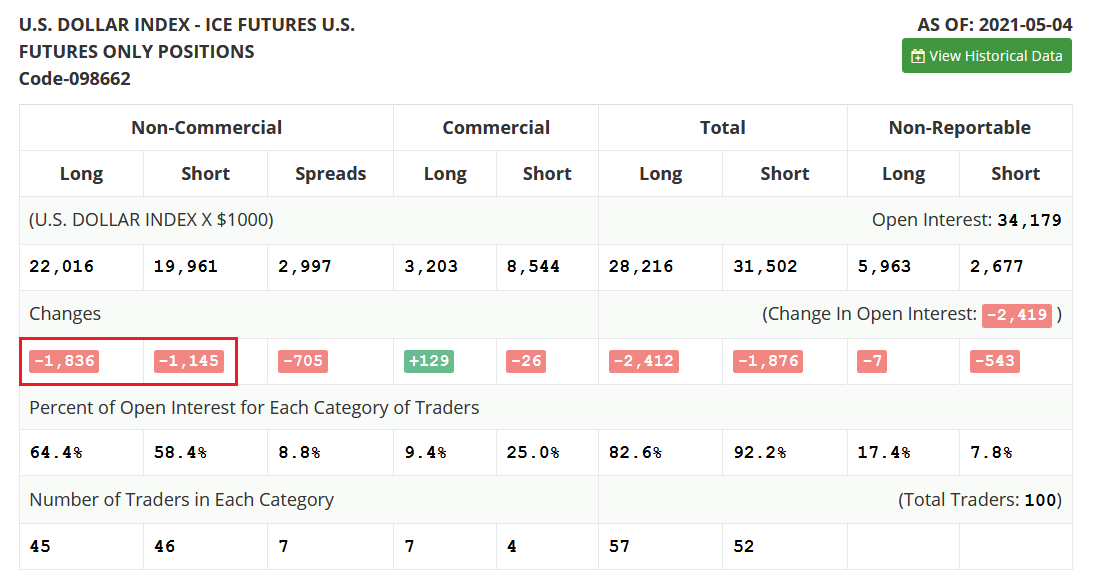Click the View Historical Data button

986,56
